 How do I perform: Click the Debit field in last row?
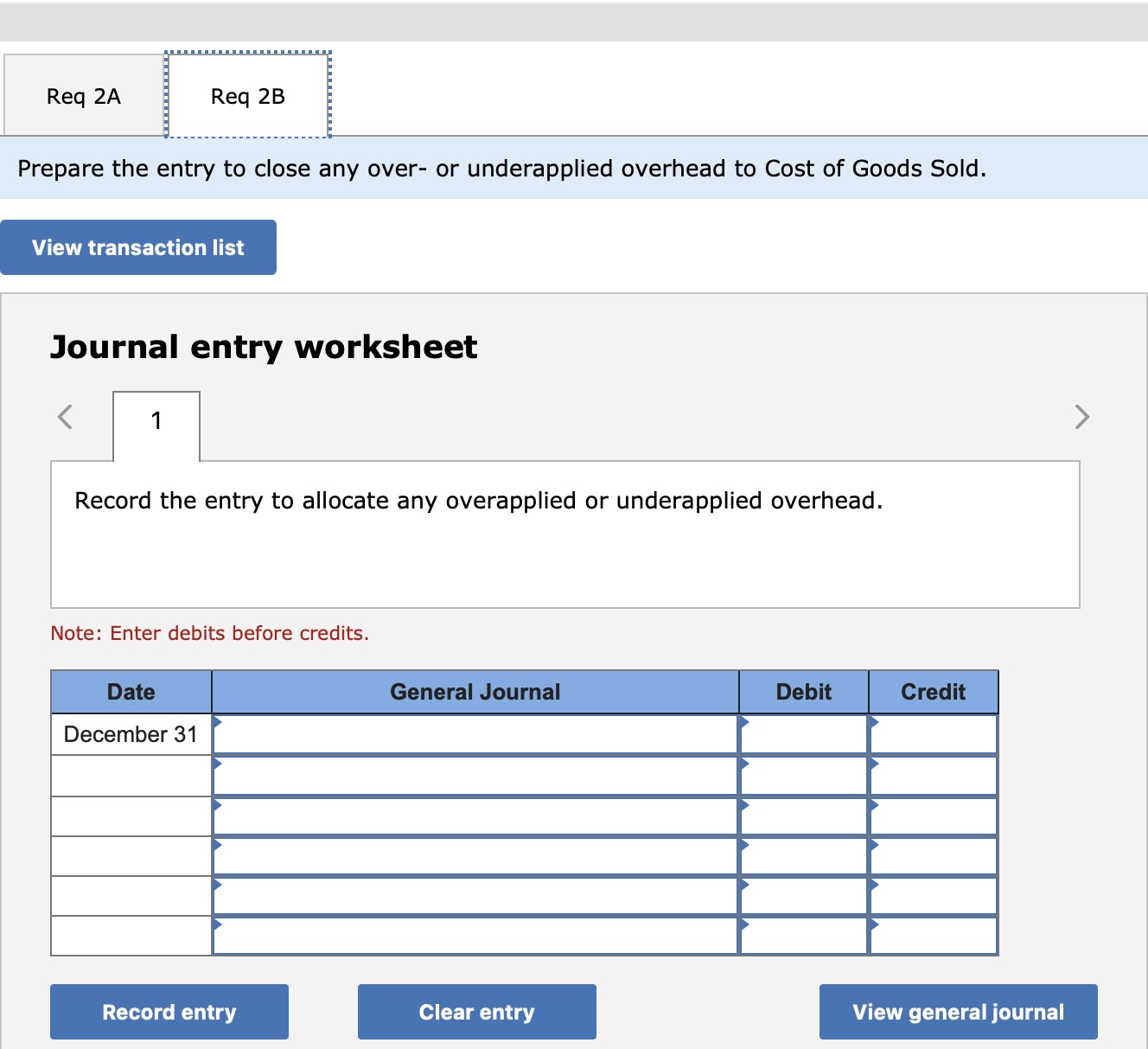[x=804, y=936]
